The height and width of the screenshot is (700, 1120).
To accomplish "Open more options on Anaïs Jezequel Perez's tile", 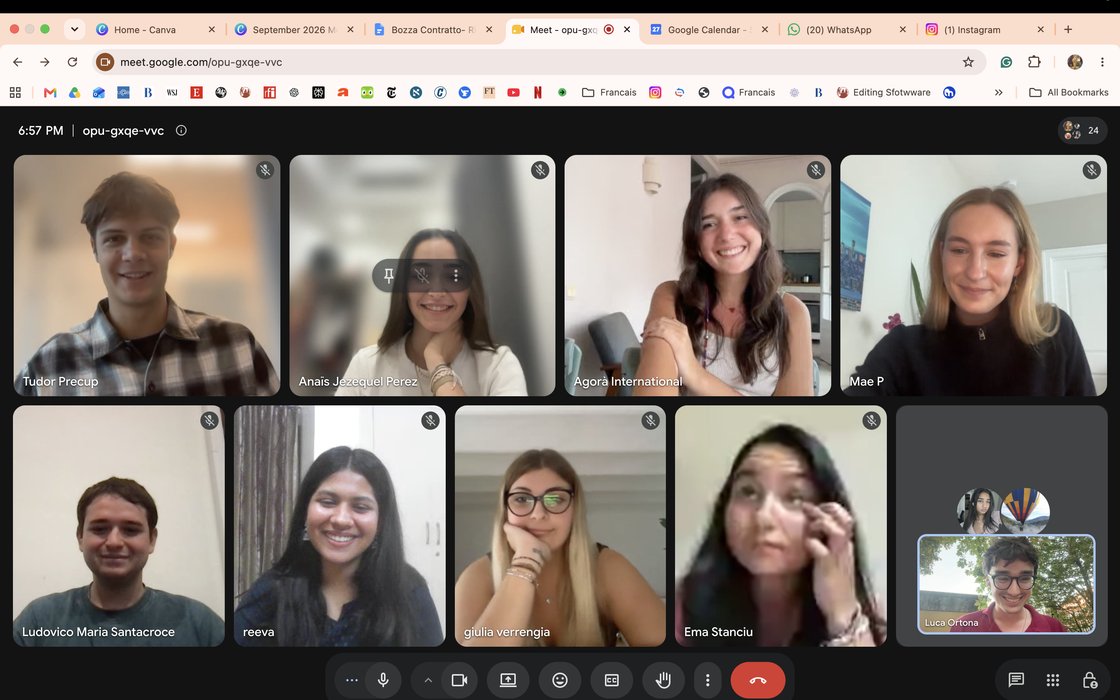I will 456,275.
